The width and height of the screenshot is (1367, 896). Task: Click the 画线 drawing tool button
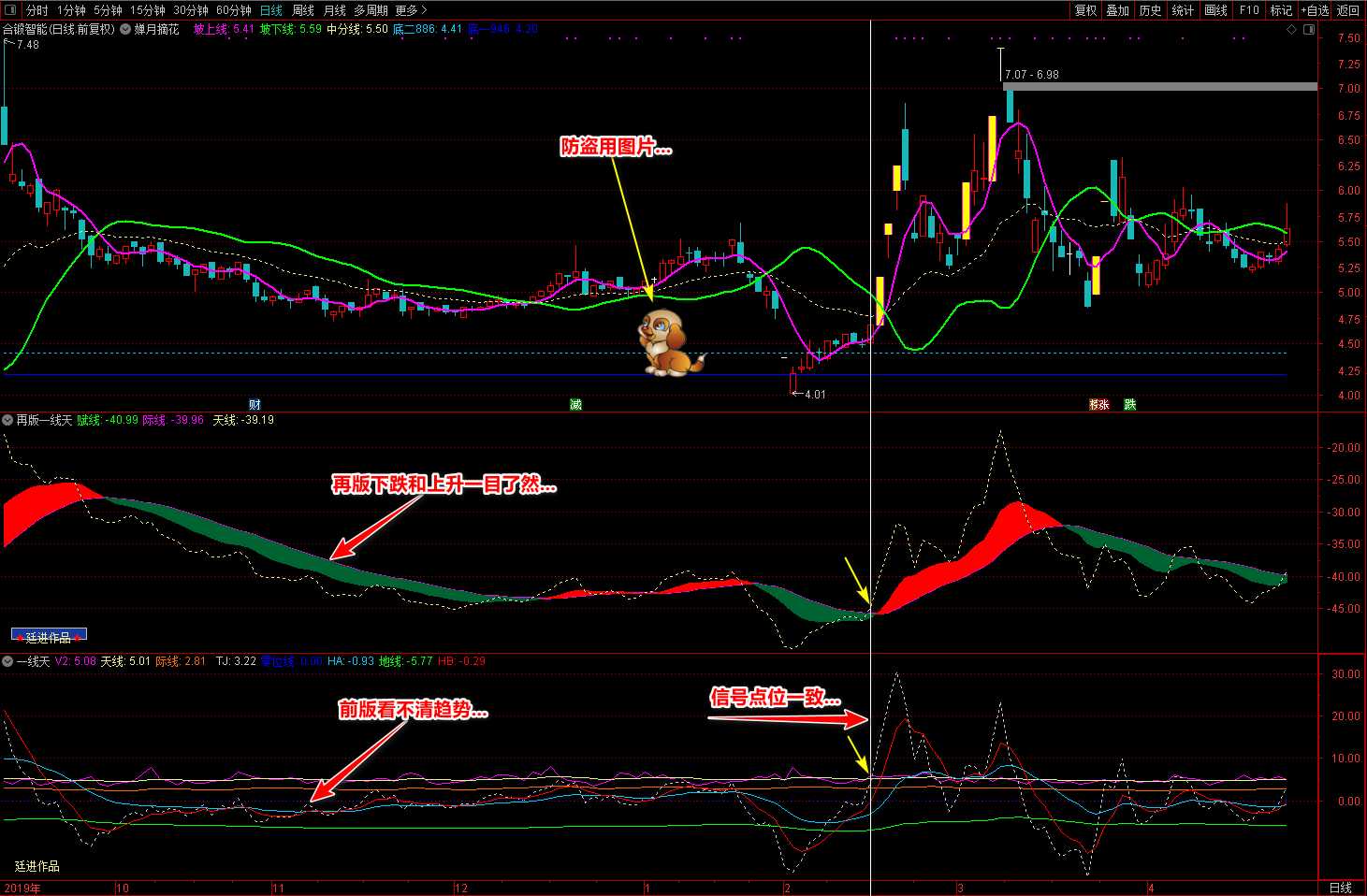[1215, 10]
